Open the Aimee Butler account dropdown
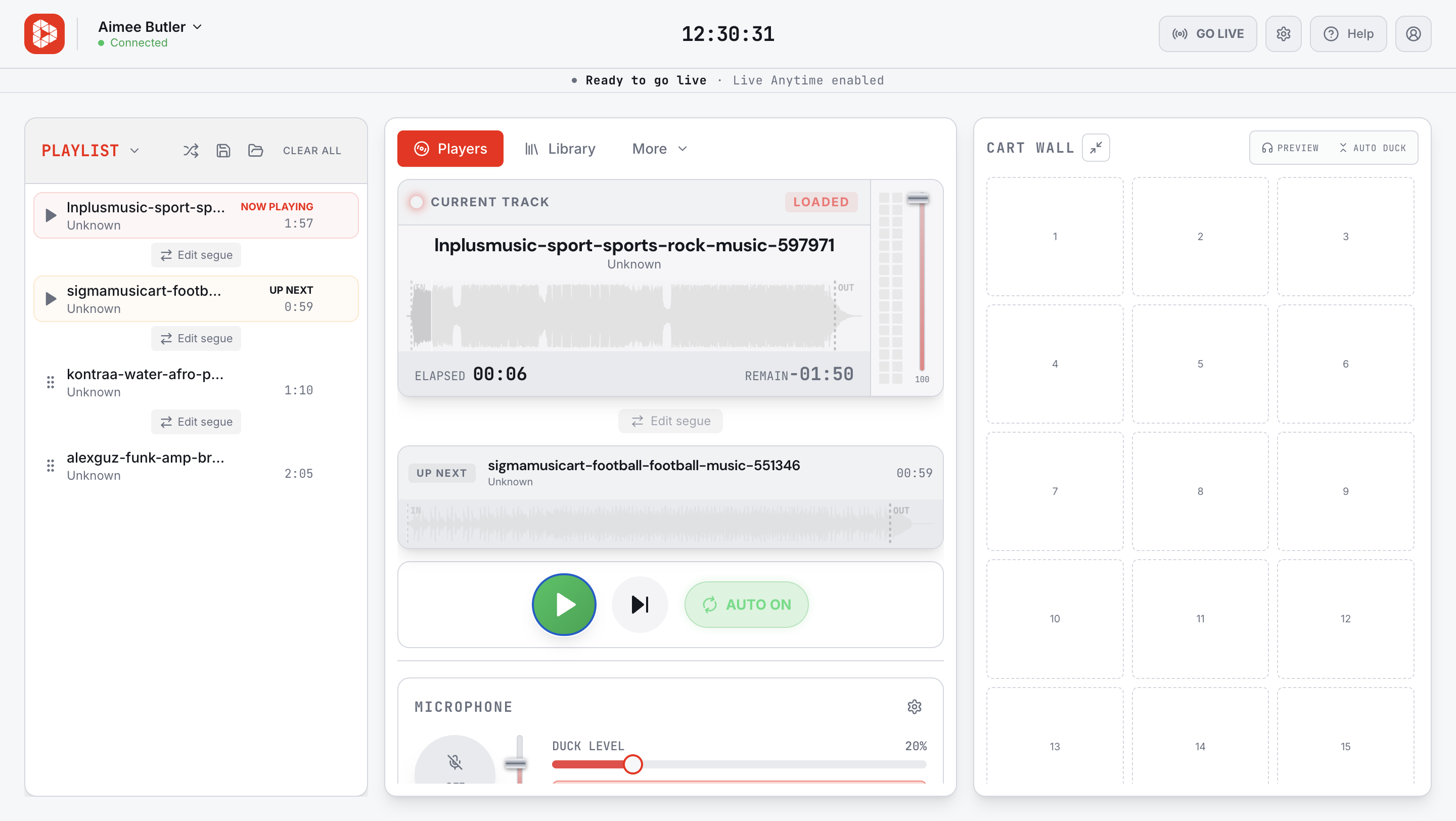This screenshot has height=821, width=1456. 150,27
